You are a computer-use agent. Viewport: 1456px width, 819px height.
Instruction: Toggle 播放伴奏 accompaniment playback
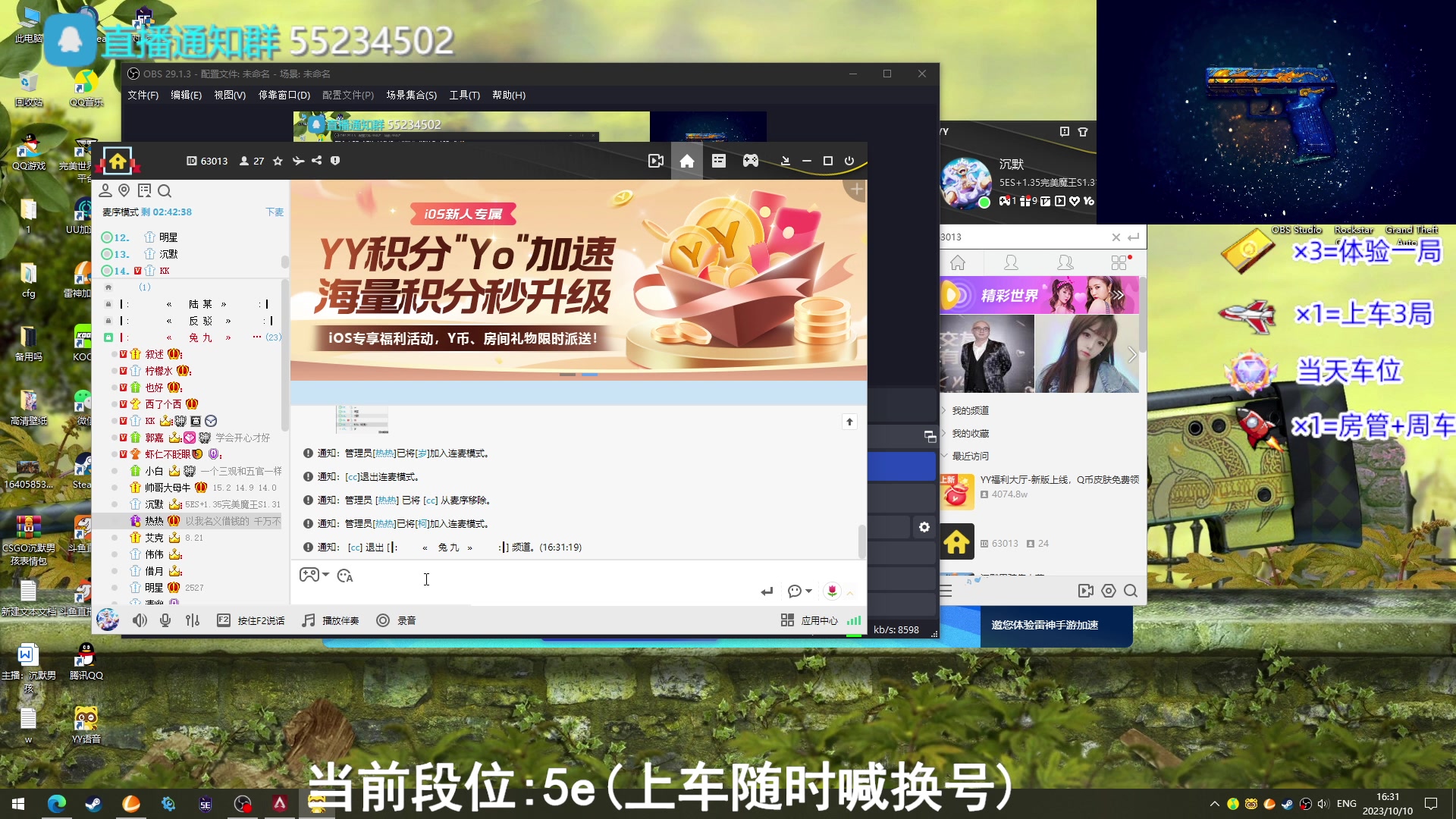tap(331, 620)
